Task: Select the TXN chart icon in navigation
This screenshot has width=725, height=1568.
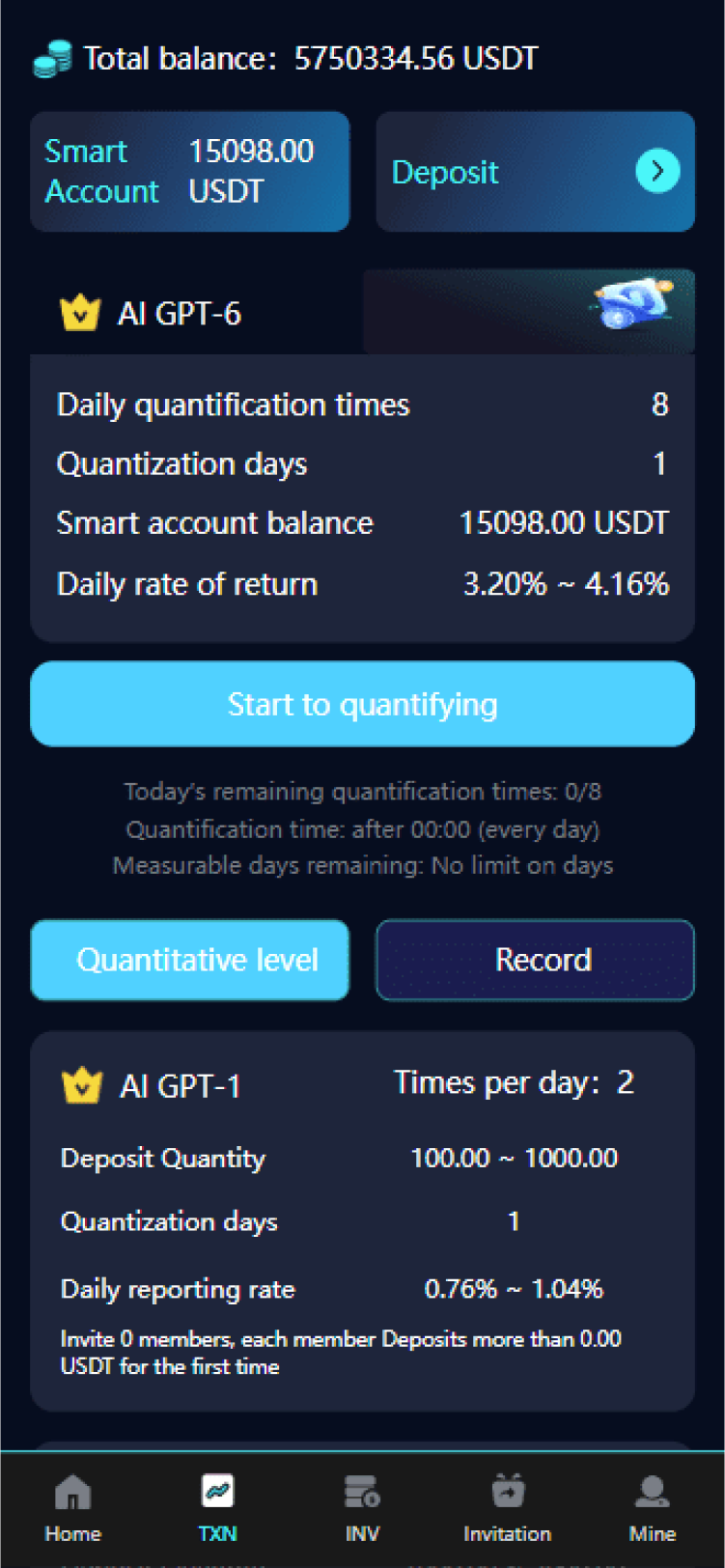Action: [217, 1492]
